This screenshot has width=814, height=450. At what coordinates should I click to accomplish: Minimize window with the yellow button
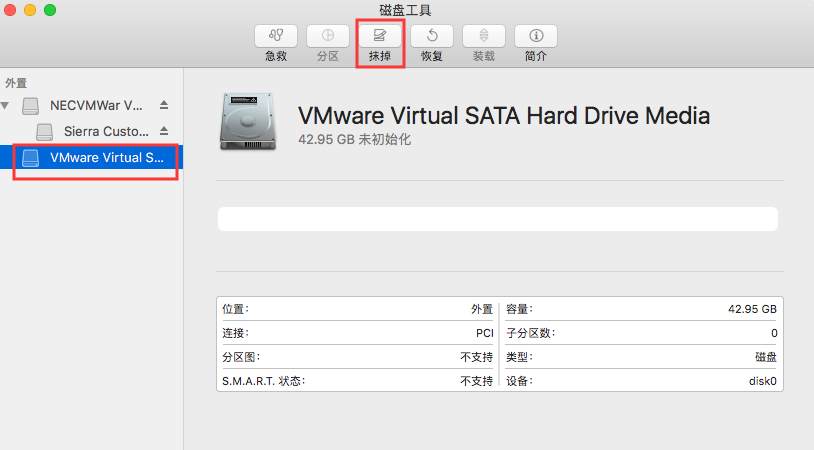pos(30,10)
